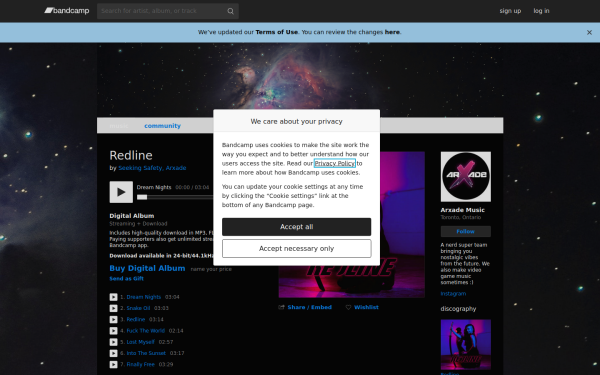600x375 pixels.
Task: Open the Into The Sunset track link
Action: (x=146, y=353)
